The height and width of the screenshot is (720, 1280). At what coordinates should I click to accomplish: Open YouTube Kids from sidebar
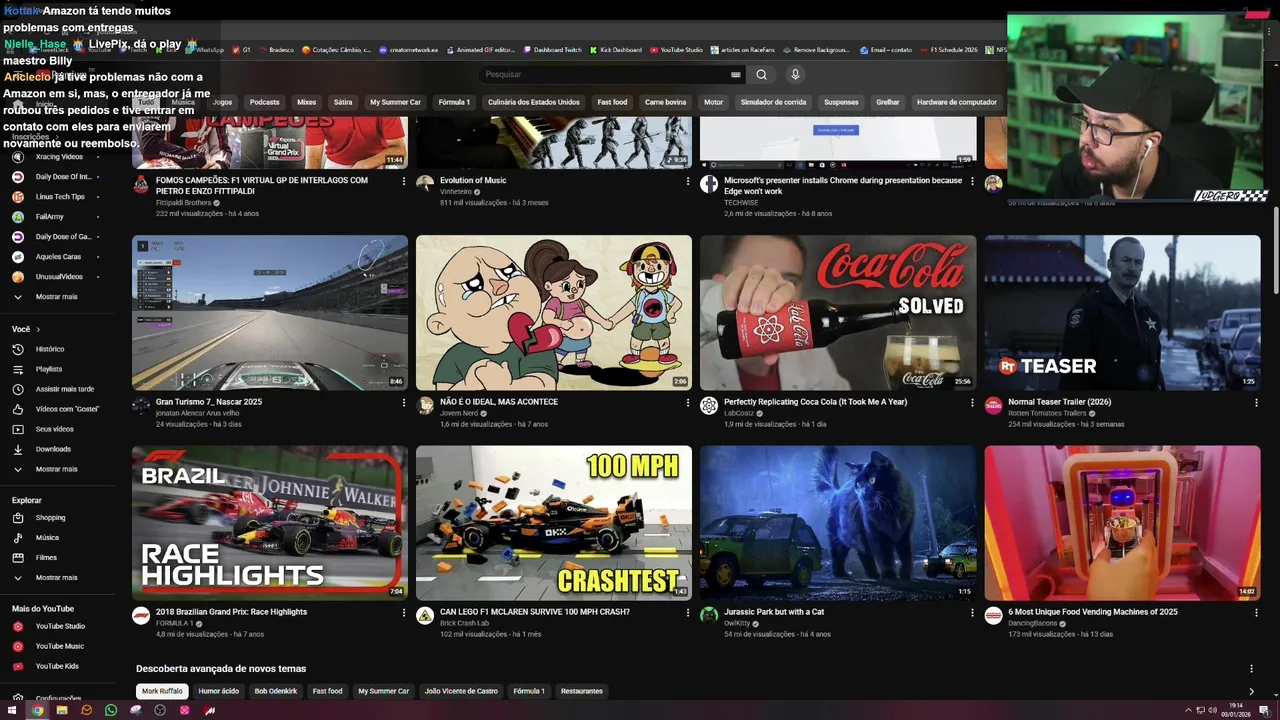click(x=57, y=666)
